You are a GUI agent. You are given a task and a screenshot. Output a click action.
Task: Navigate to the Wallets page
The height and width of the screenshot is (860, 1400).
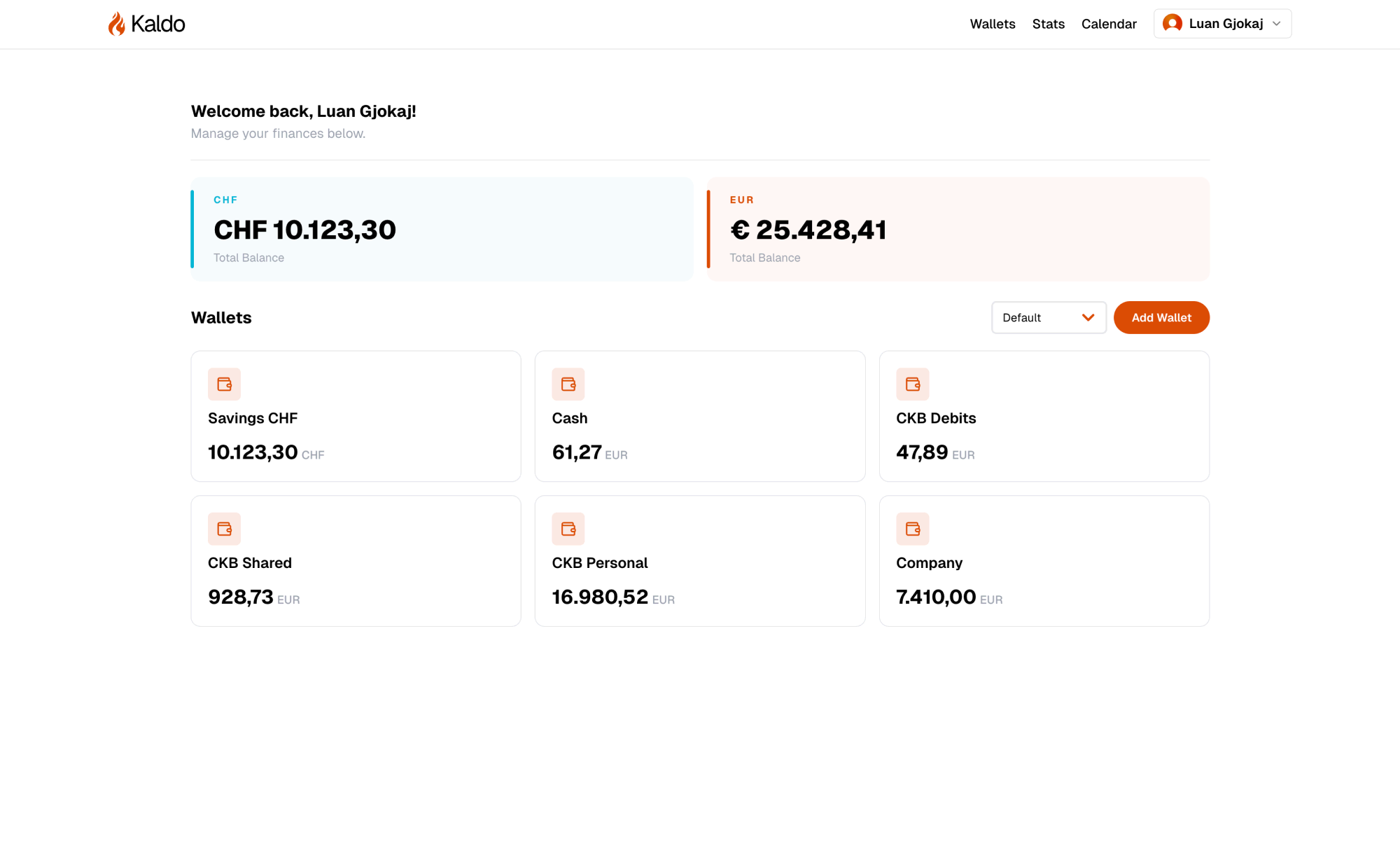[x=992, y=24]
